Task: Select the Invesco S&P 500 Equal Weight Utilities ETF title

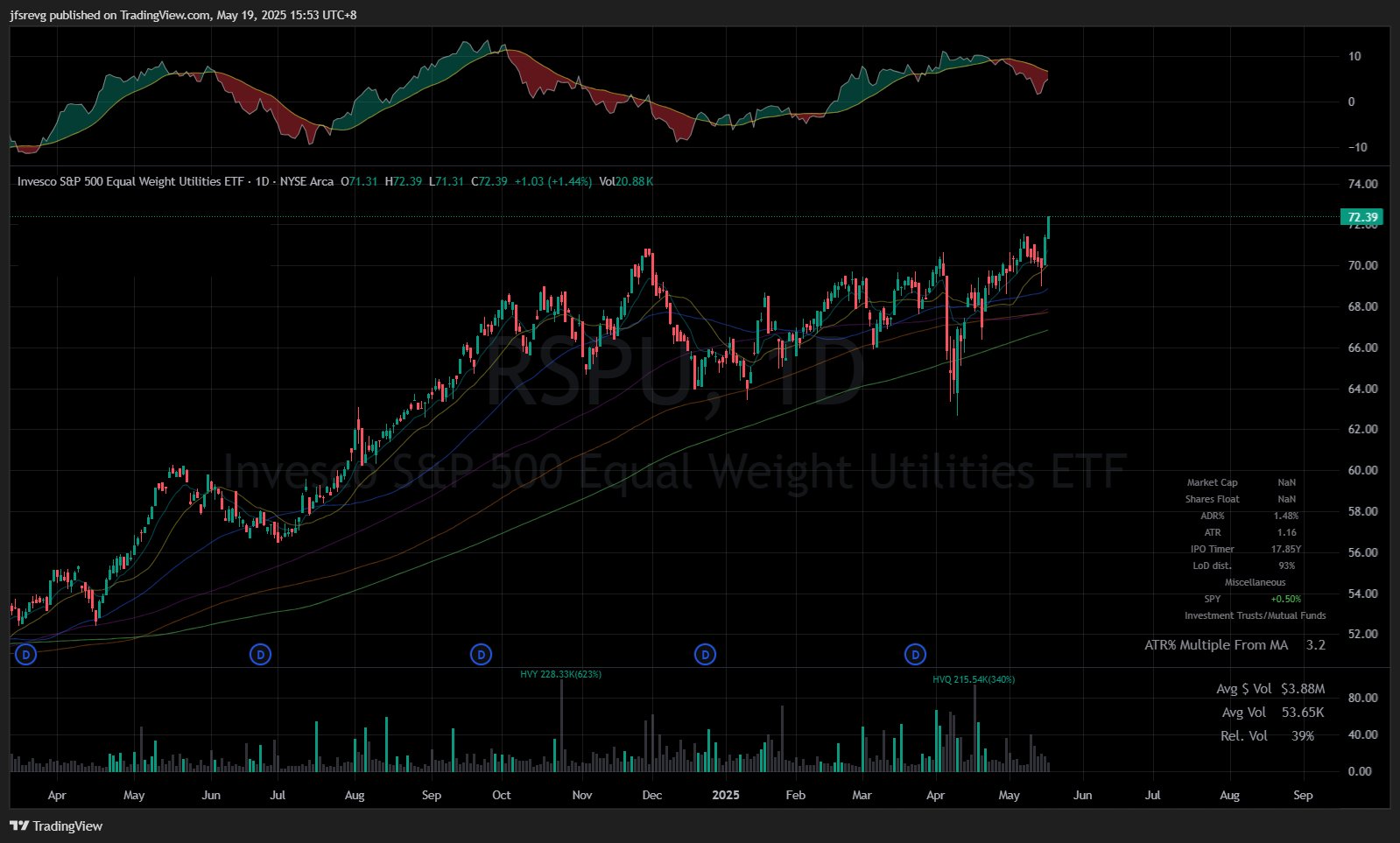Action: [x=130, y=181]
